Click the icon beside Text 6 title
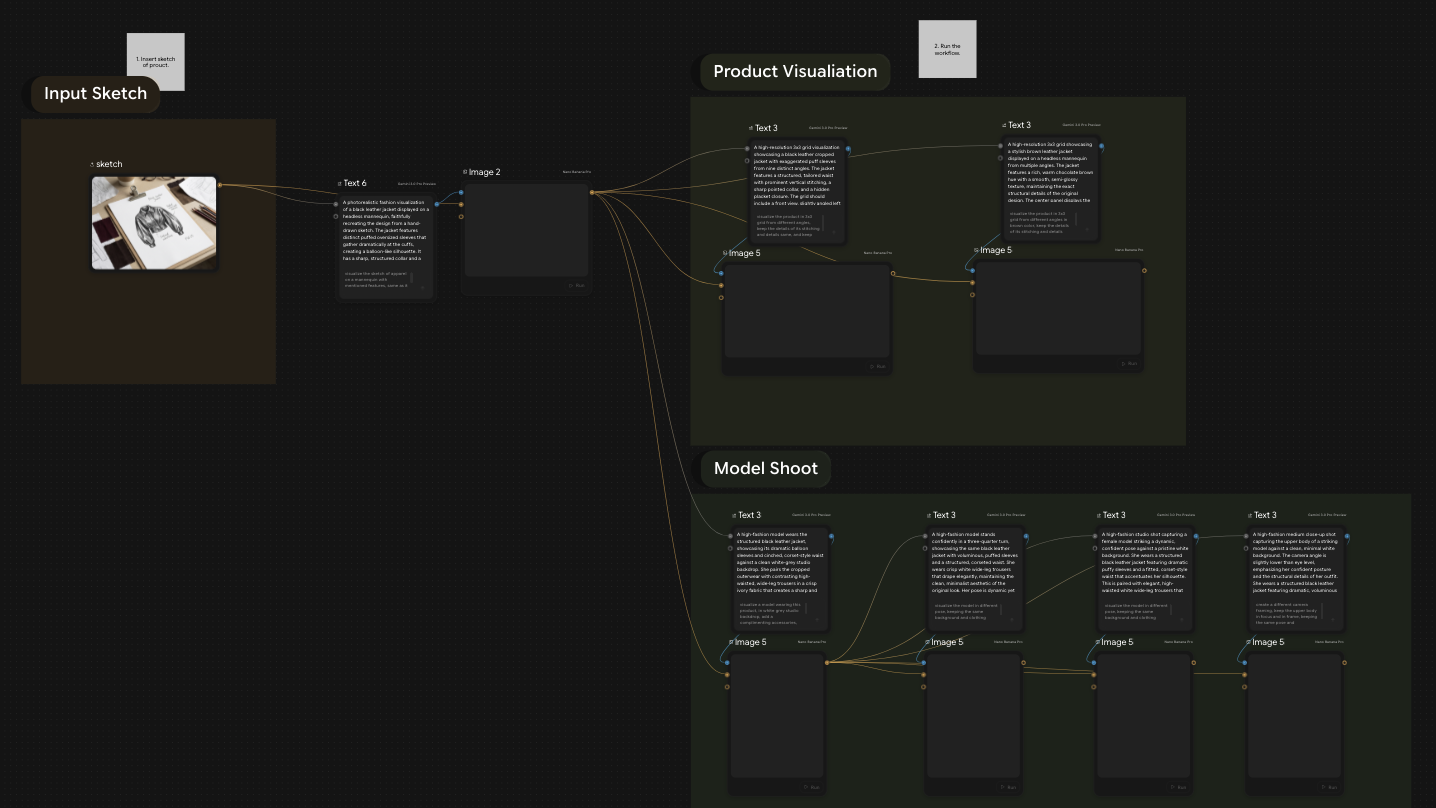 (x=340, y=183)
